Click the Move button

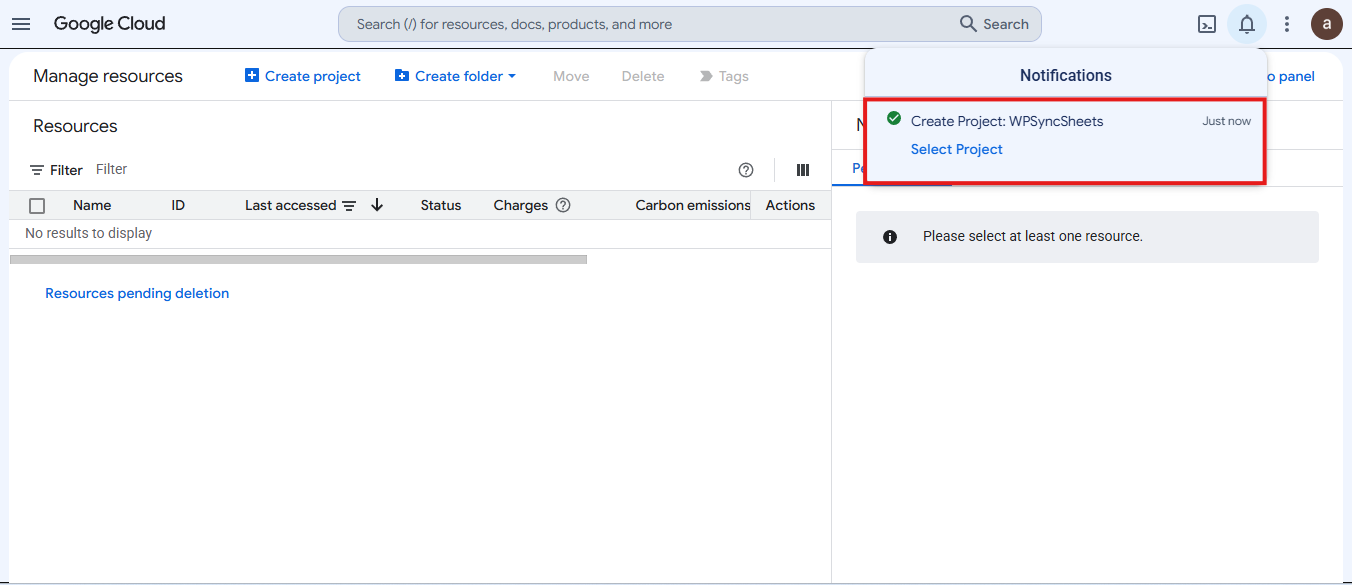pyautogui.click(x=571, y=76)
